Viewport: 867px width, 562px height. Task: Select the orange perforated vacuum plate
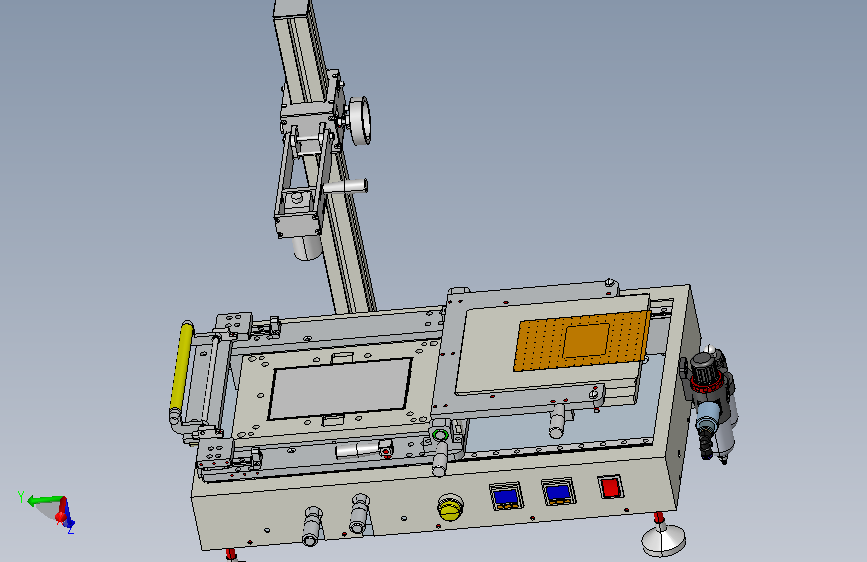(x=582, y=340)
